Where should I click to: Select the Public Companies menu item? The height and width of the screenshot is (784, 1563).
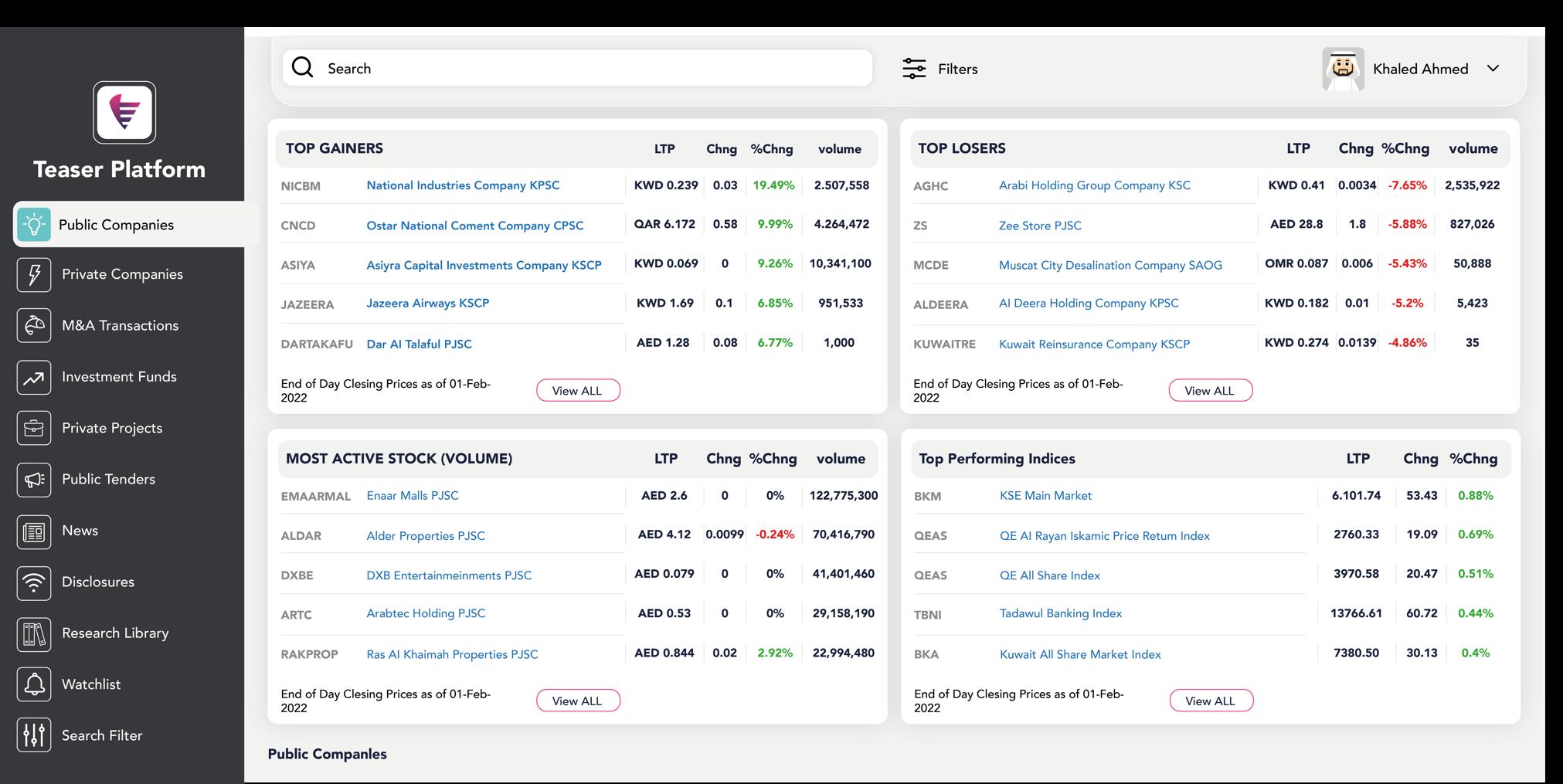(x=135, y=225)
